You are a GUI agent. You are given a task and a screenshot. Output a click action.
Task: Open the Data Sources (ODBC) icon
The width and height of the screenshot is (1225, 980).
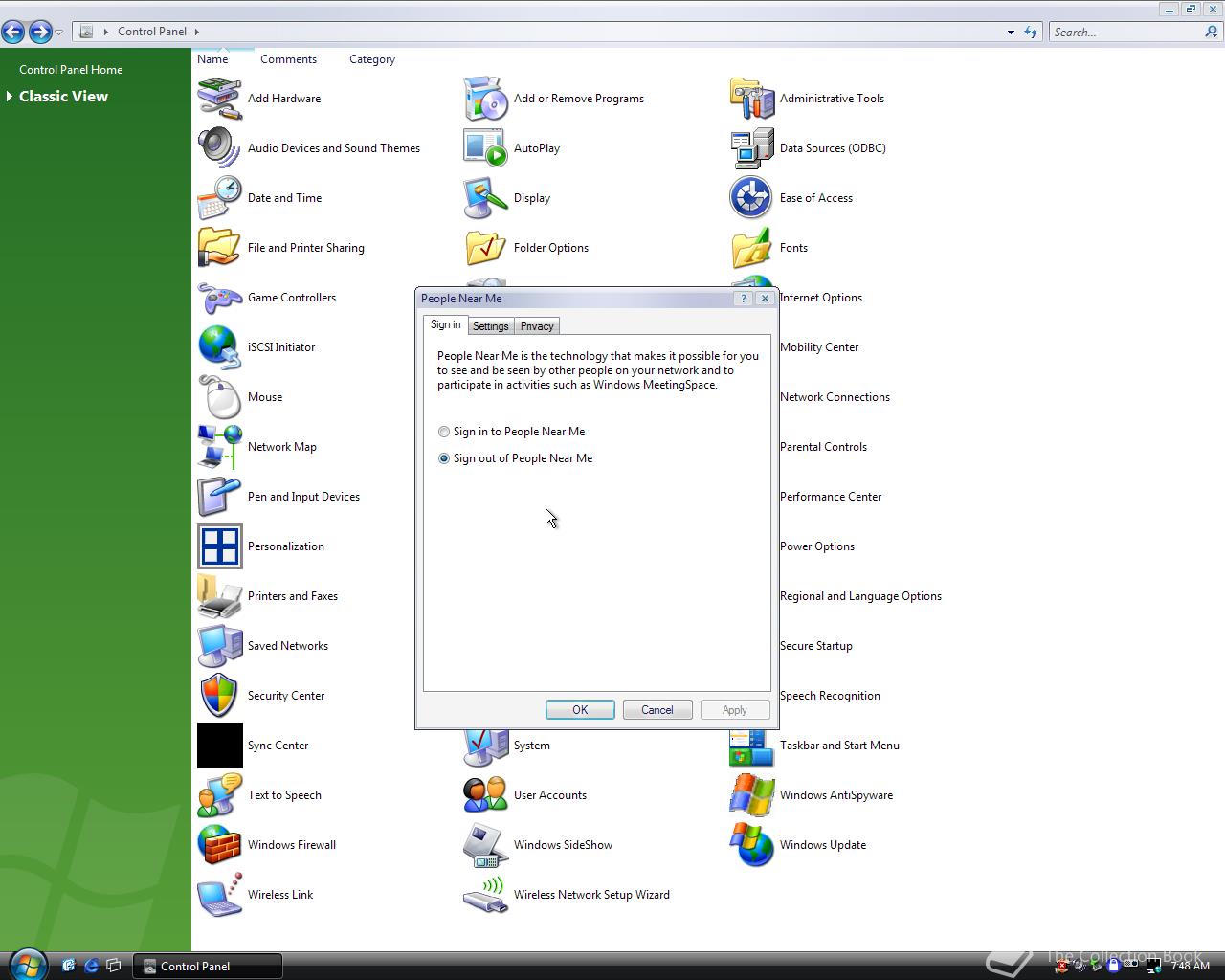(x=751, y=148)
